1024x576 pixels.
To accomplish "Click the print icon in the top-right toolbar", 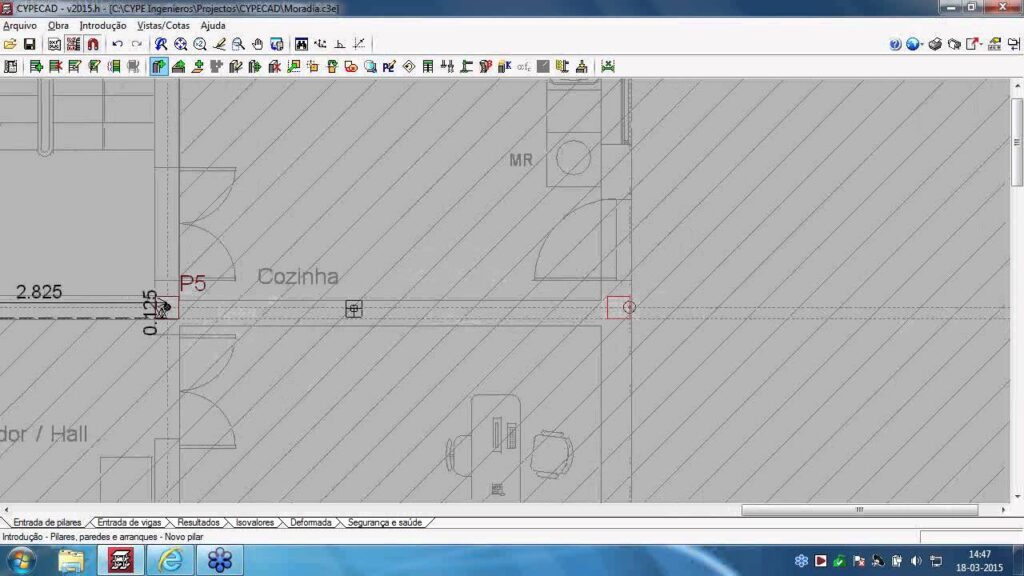I will click(x=935, y=44).
